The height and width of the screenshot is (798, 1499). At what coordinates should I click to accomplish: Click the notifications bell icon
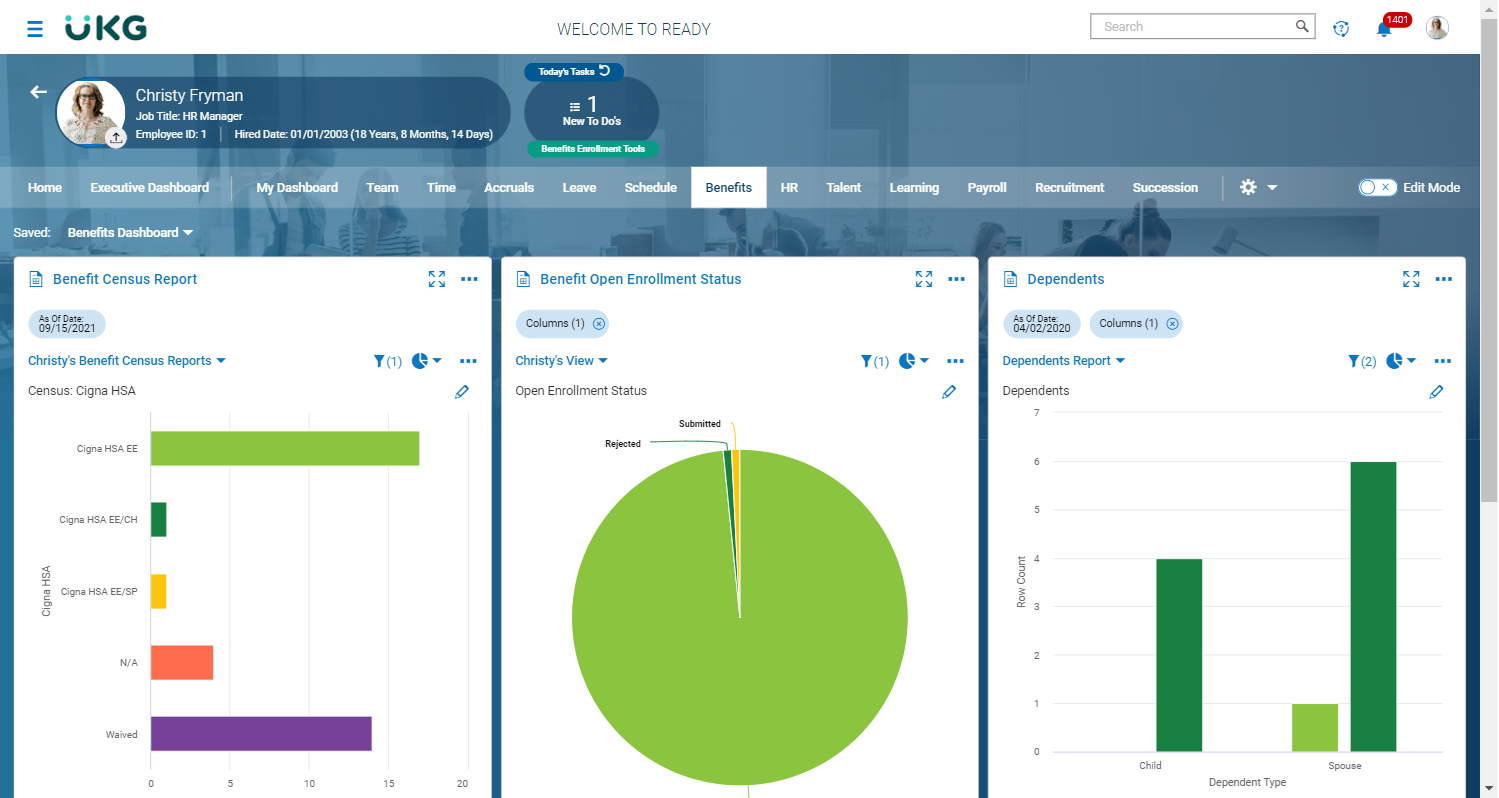[1384, 28]
